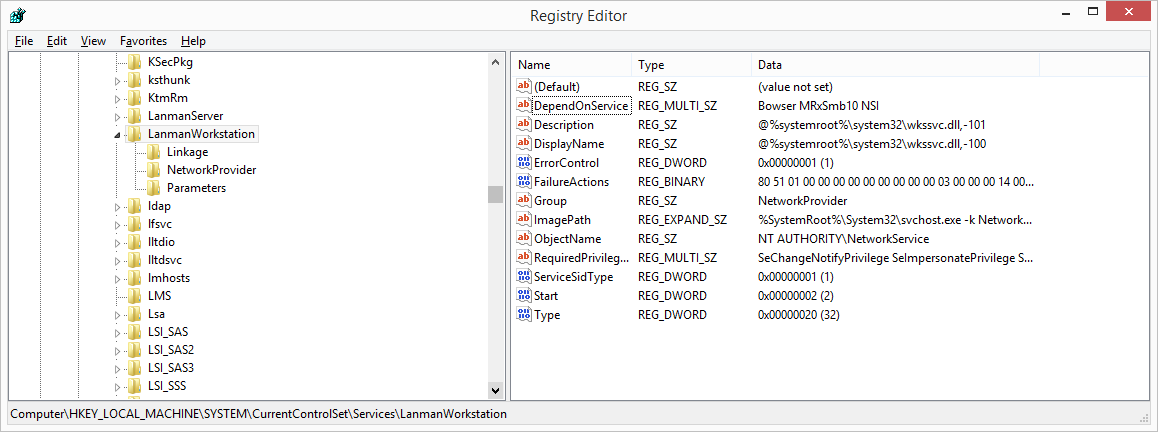Click the Registry Editor icon in title bar
Viewport: 1158px width, 432px height.
pos(17,16)
